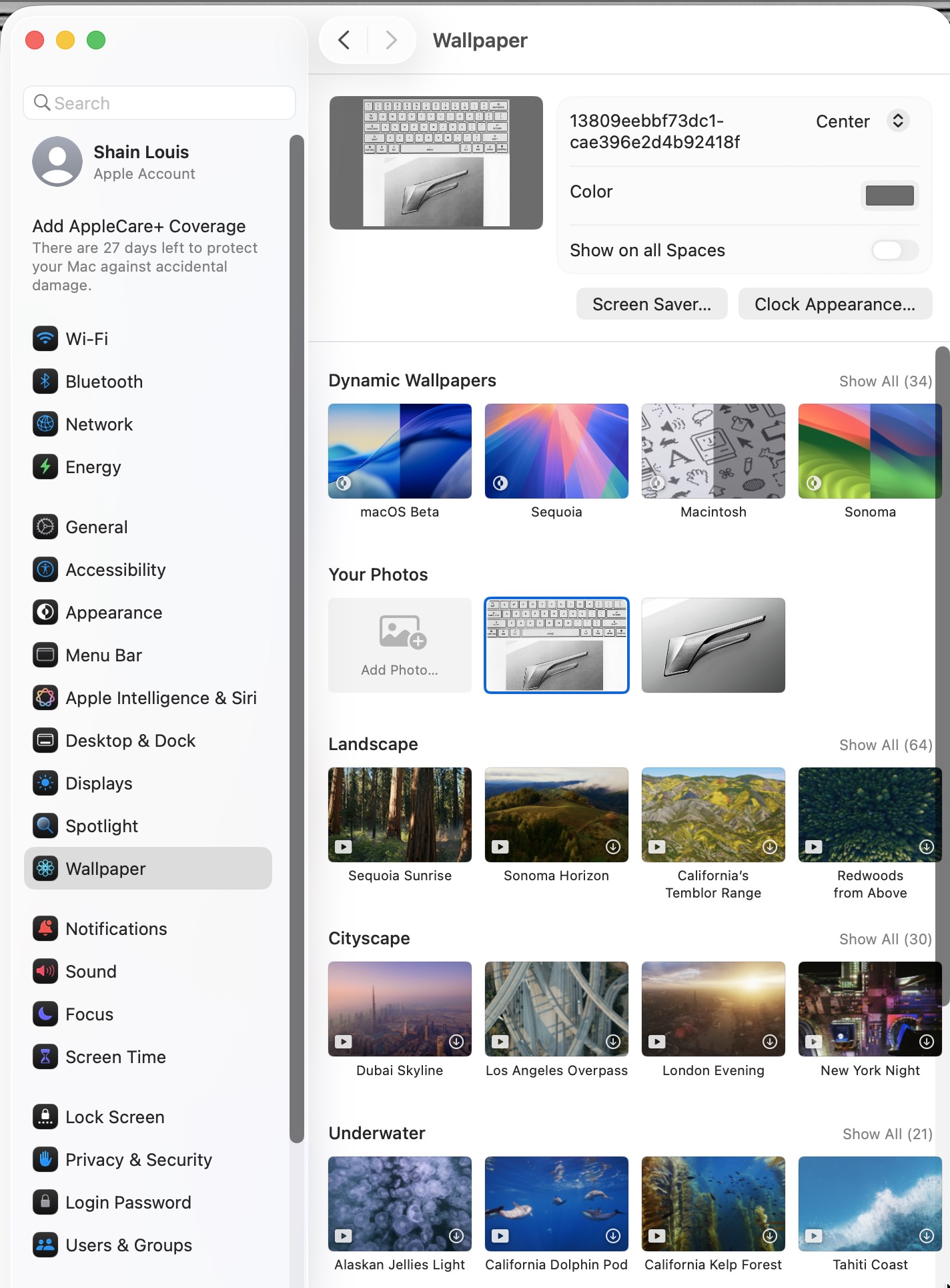Click the Menu Bar icon
Screen dimensions: 950x1288
45,655
